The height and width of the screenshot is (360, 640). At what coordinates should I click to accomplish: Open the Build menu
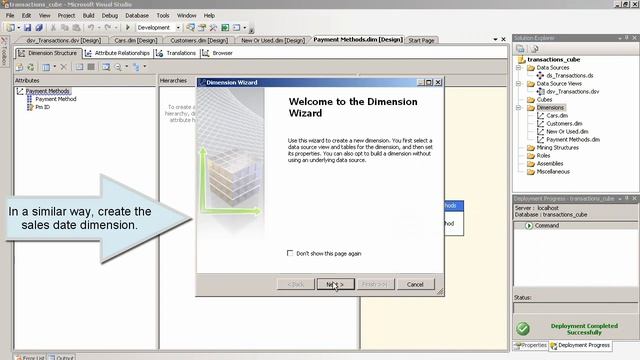88,16
